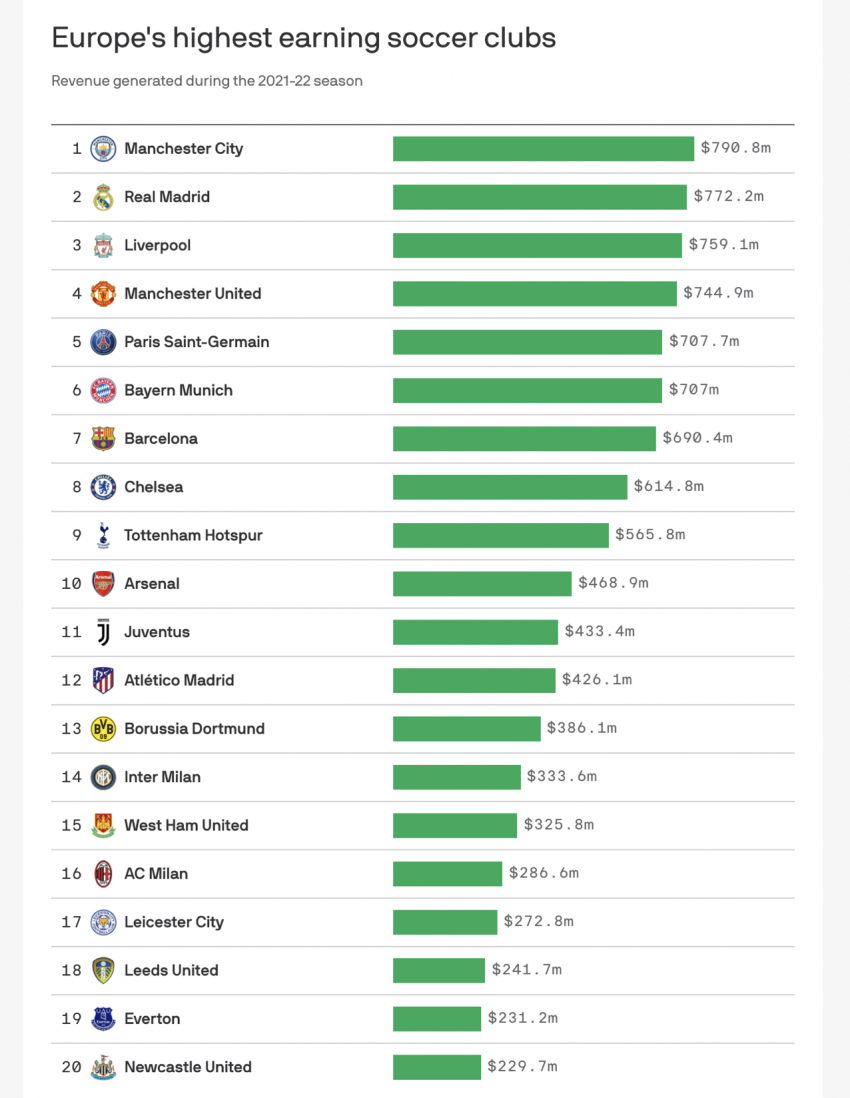The width and height of the screenshot is (850, 1098).
Task: Click the West Ham United crest
Action: click(x=103, y=825)
